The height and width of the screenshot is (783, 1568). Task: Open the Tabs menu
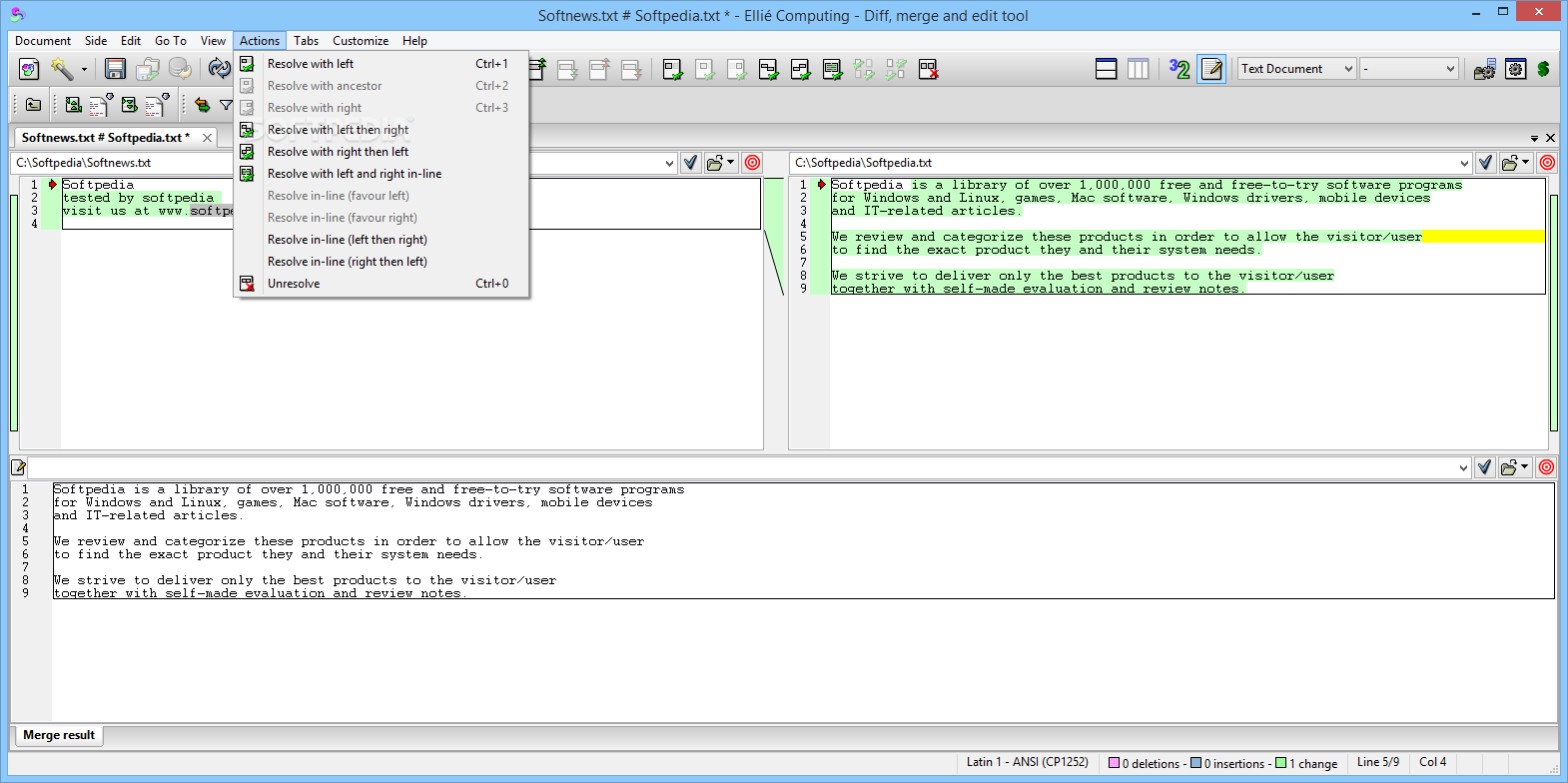coord(306,41)
